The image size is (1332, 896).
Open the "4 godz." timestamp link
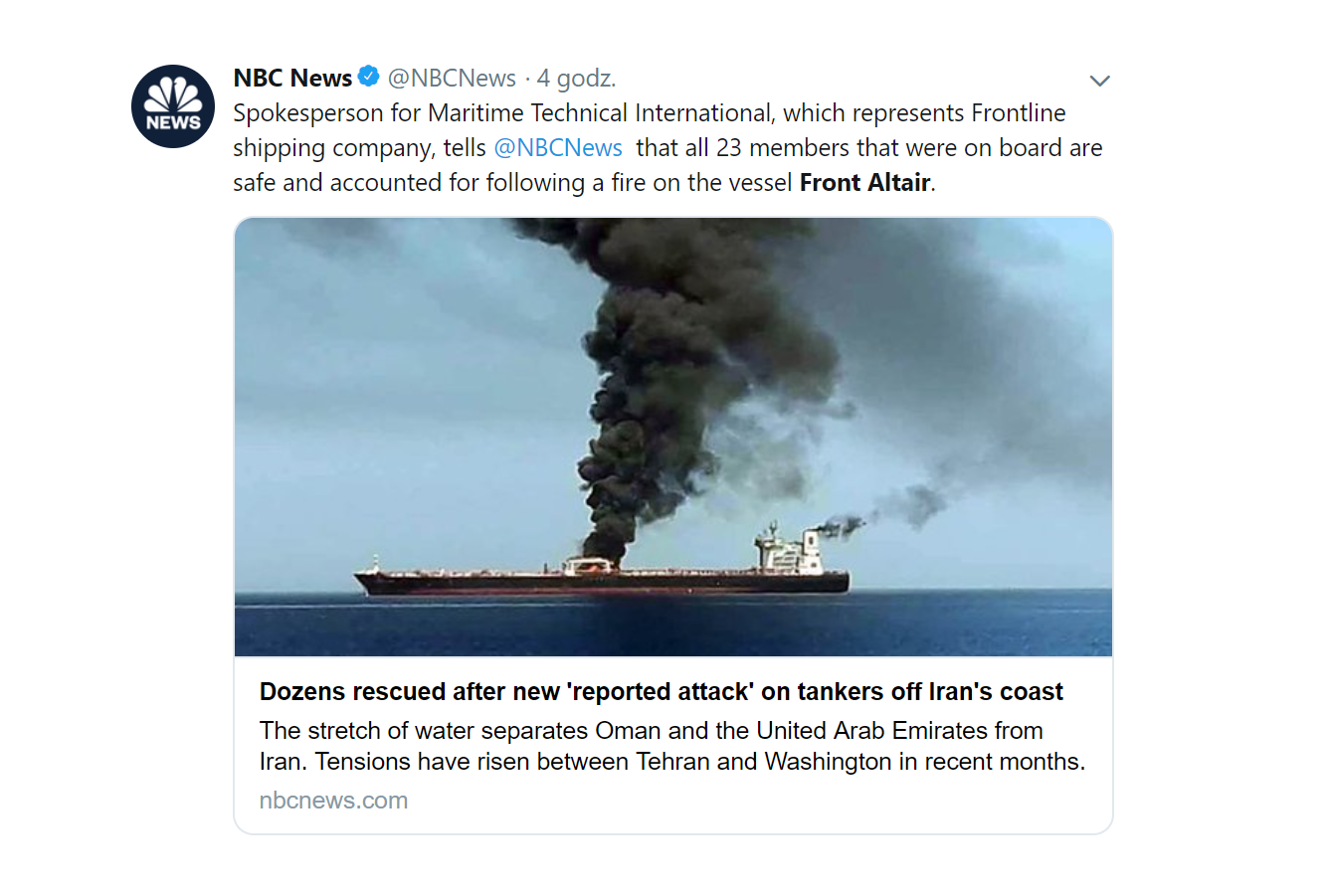[576, 78]
